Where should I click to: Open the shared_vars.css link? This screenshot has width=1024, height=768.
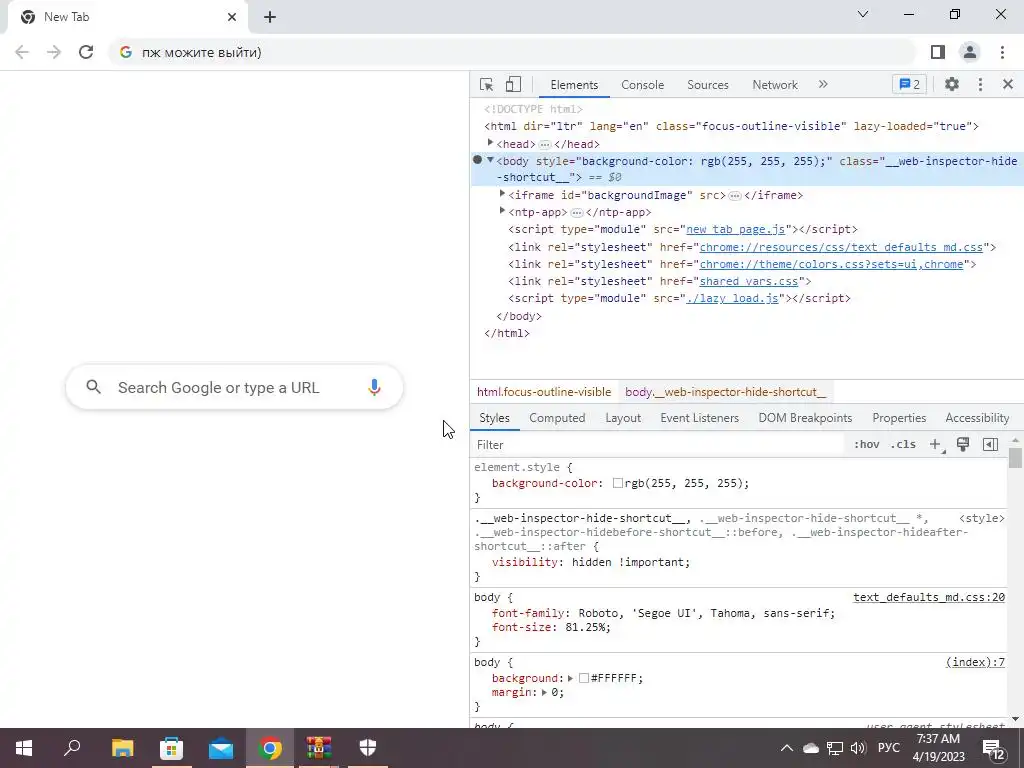tap(748, 281)
